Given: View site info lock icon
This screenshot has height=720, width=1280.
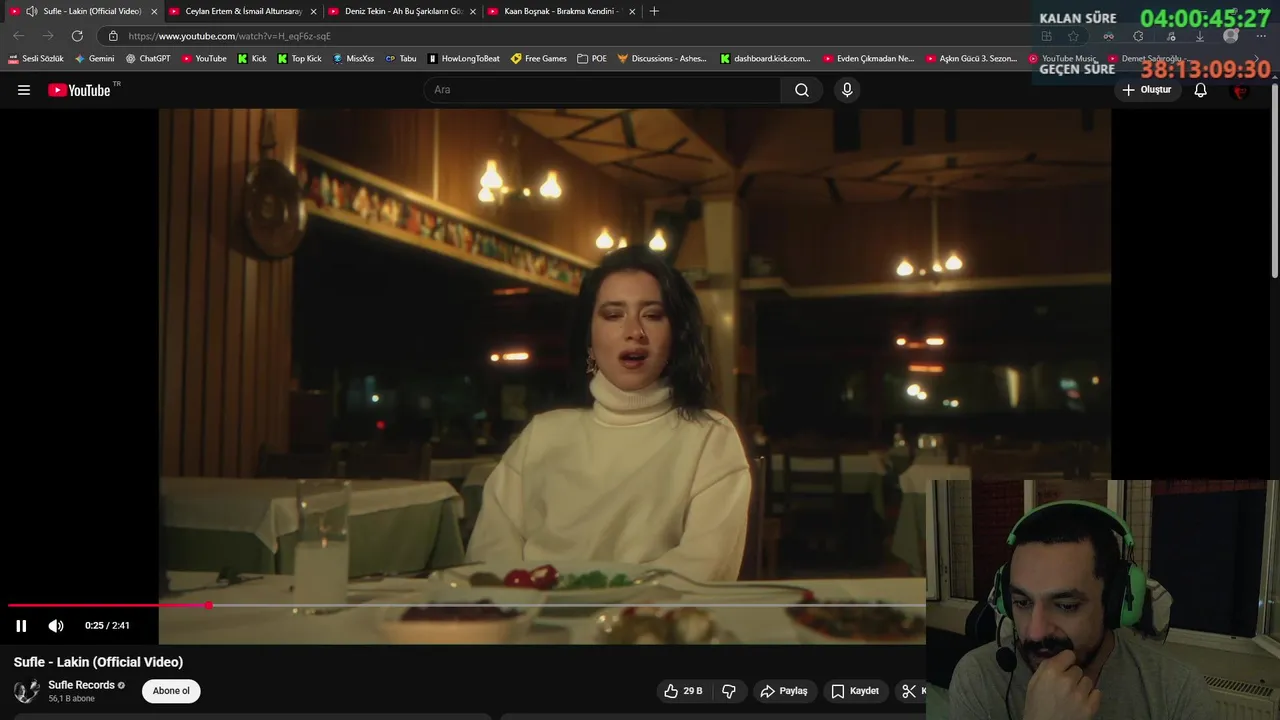Looking at the screenshot, I should tap(113, 36).
